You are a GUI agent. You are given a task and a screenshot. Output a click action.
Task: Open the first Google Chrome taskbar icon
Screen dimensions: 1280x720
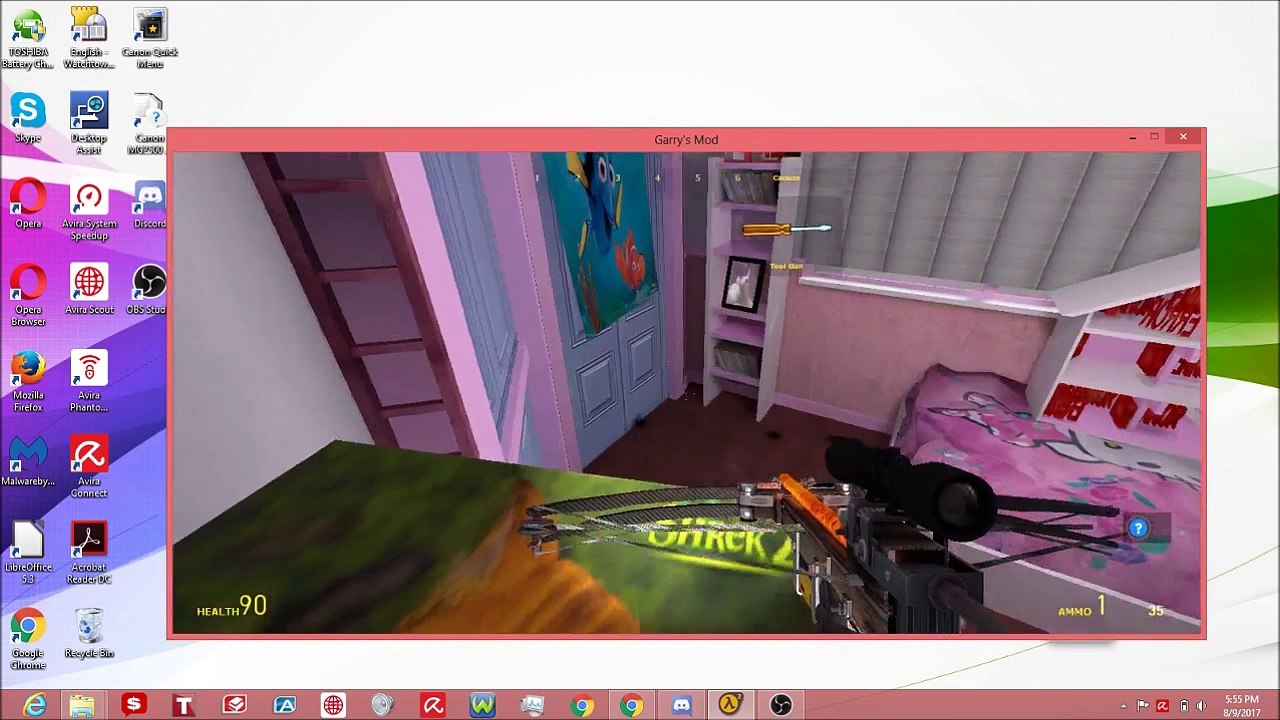click(582, 705)
